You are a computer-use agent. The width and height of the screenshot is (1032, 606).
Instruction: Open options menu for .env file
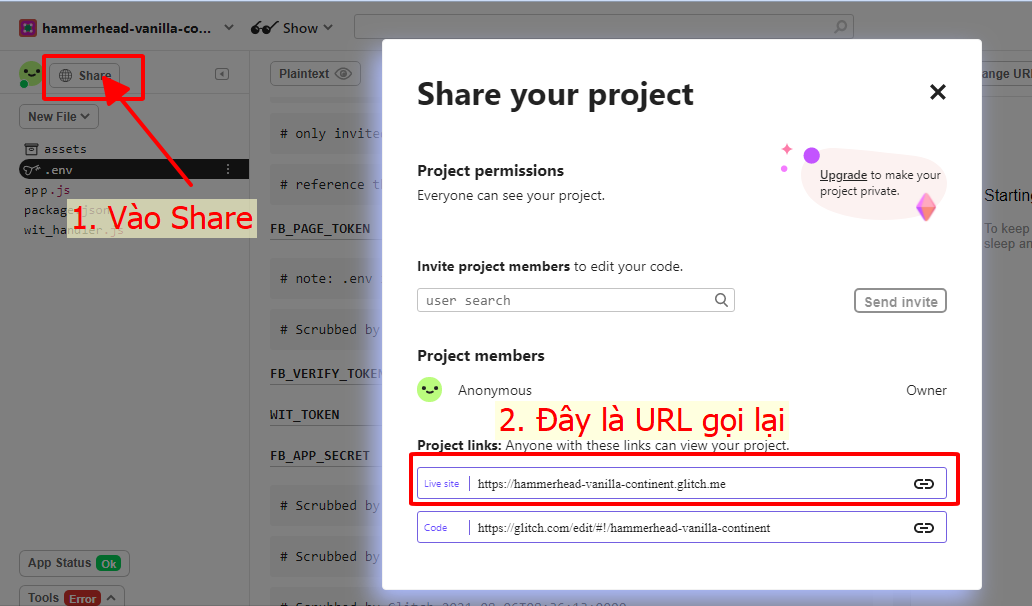[228, 170]
